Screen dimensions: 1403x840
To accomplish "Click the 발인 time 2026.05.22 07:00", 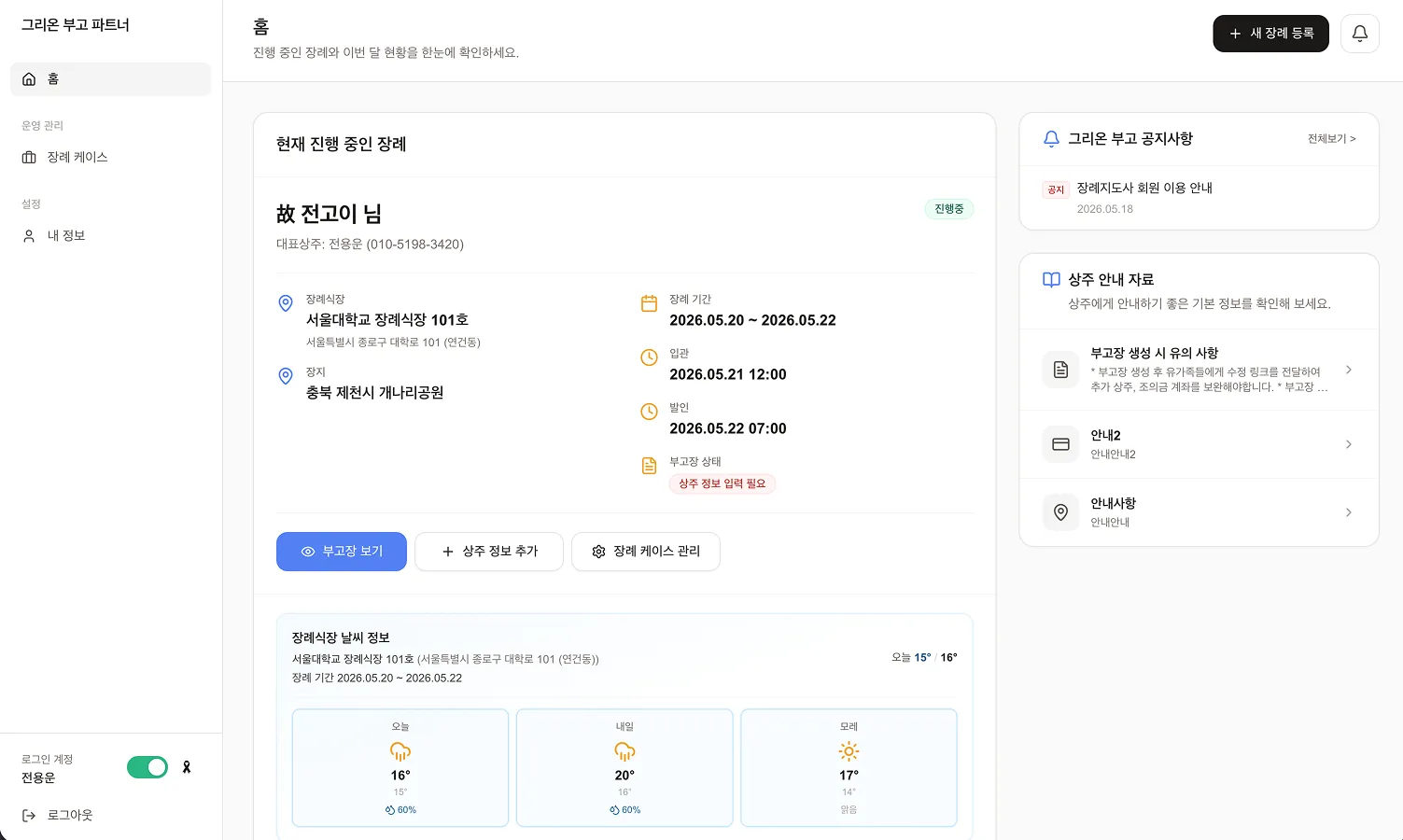I will (728, 428).
